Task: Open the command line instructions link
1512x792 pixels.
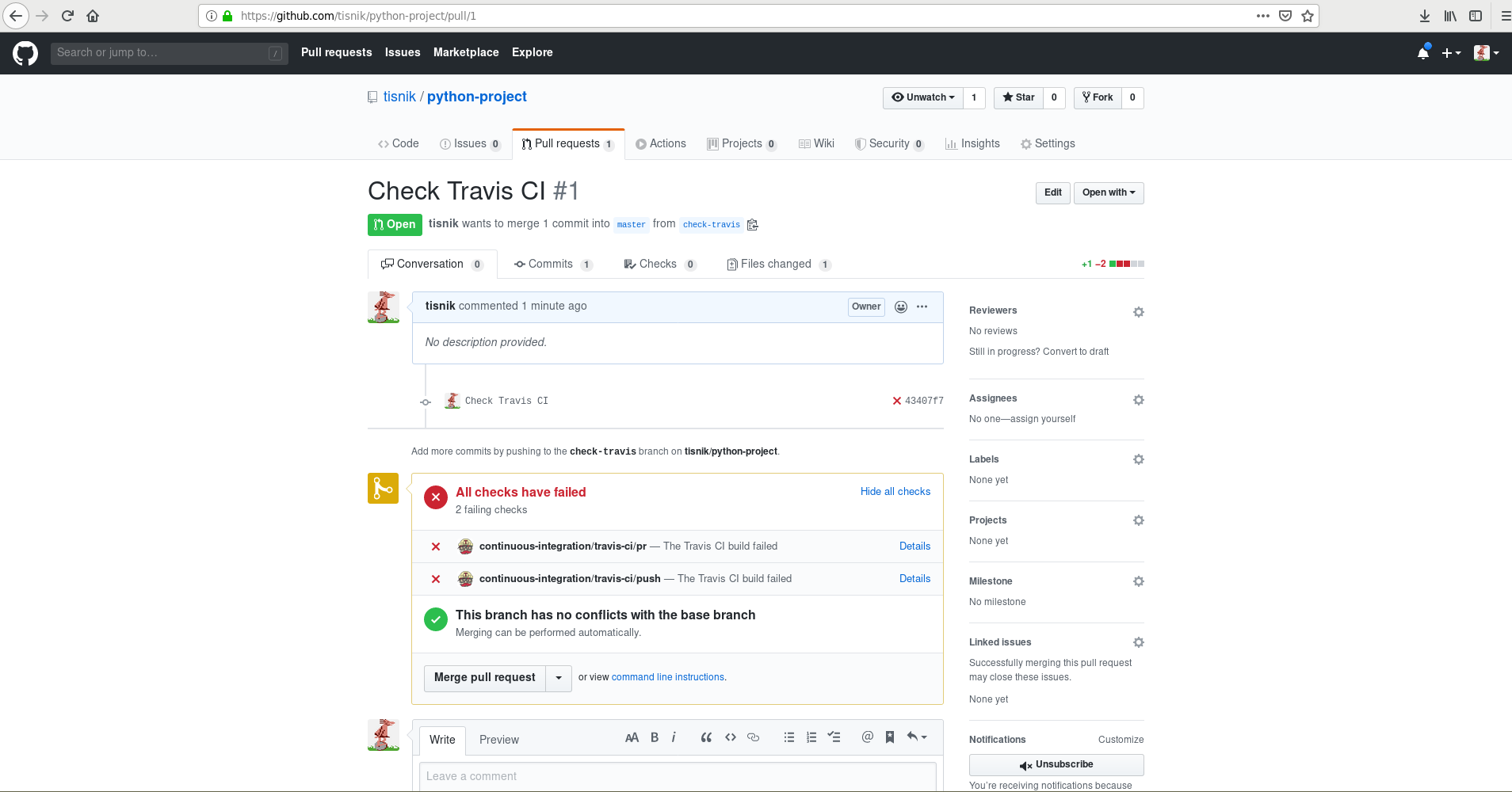Action: [x=668, y=678]
